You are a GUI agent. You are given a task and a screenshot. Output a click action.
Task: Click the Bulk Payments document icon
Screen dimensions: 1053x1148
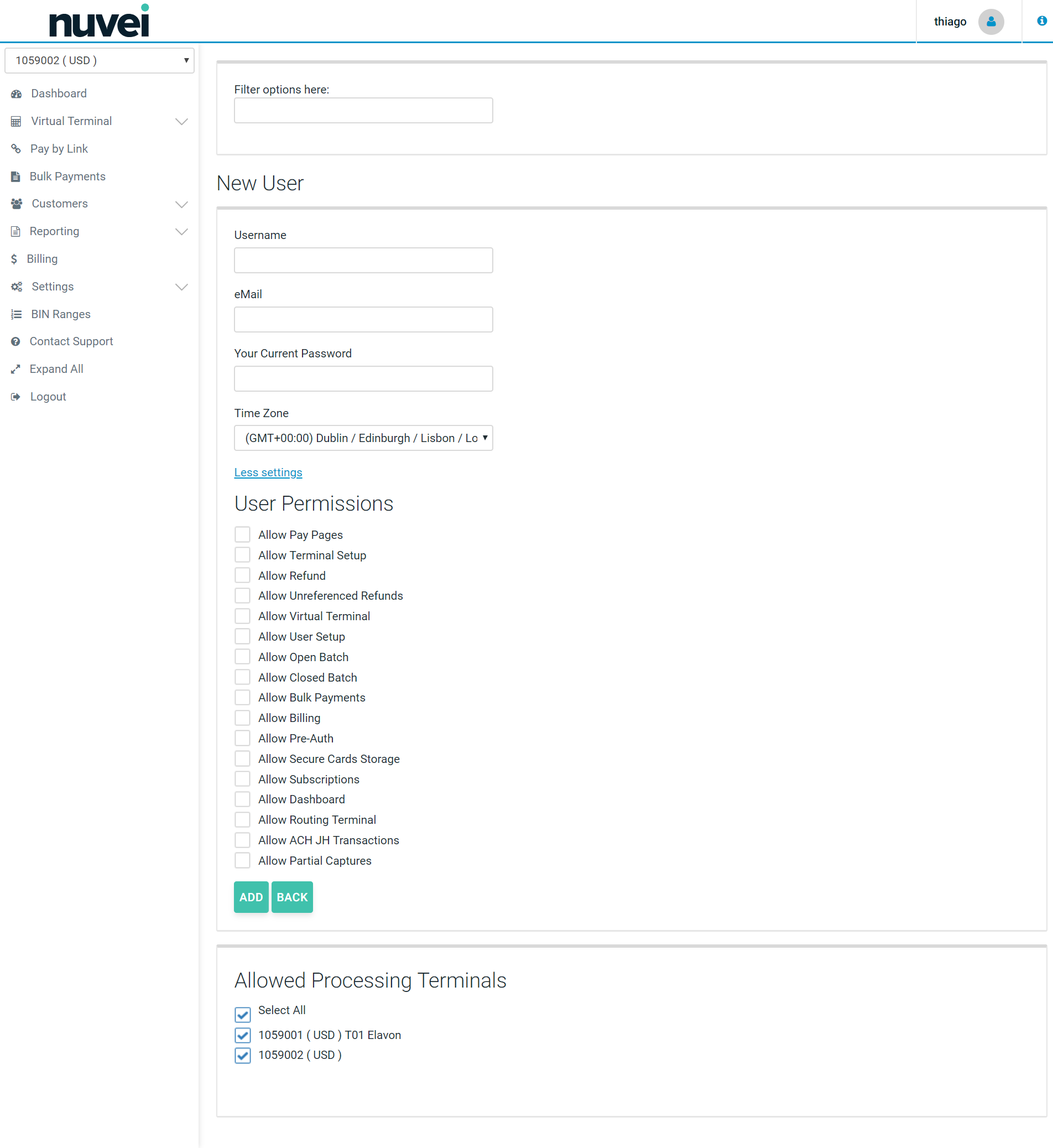tap(16, 176)
